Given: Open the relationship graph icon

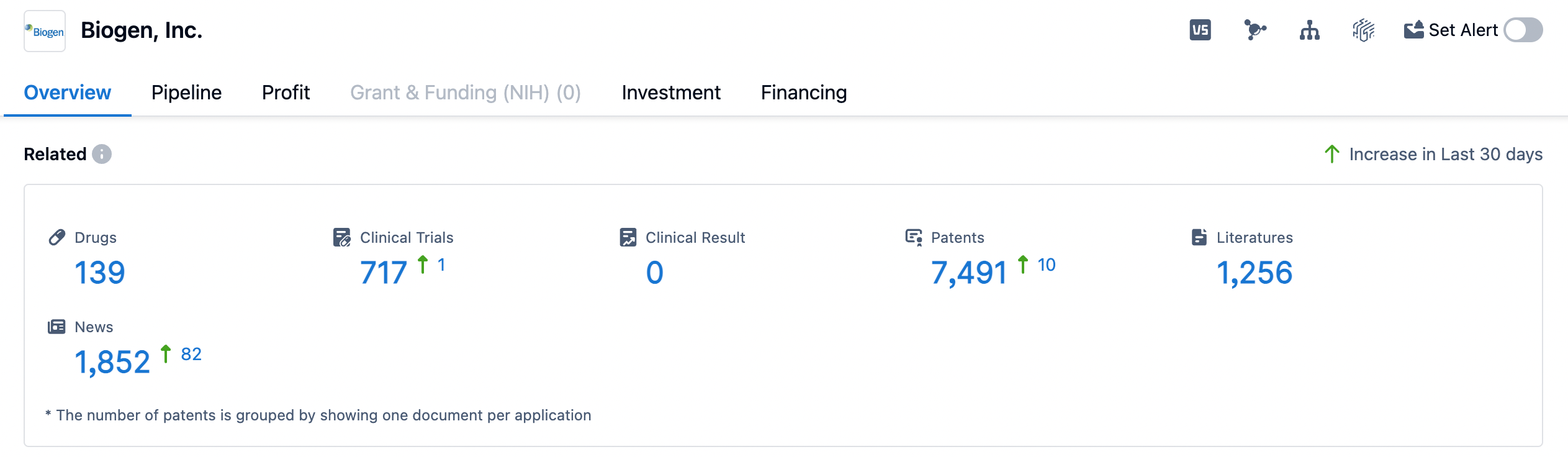Looking at the screenshot, I should click(1255, 30).
